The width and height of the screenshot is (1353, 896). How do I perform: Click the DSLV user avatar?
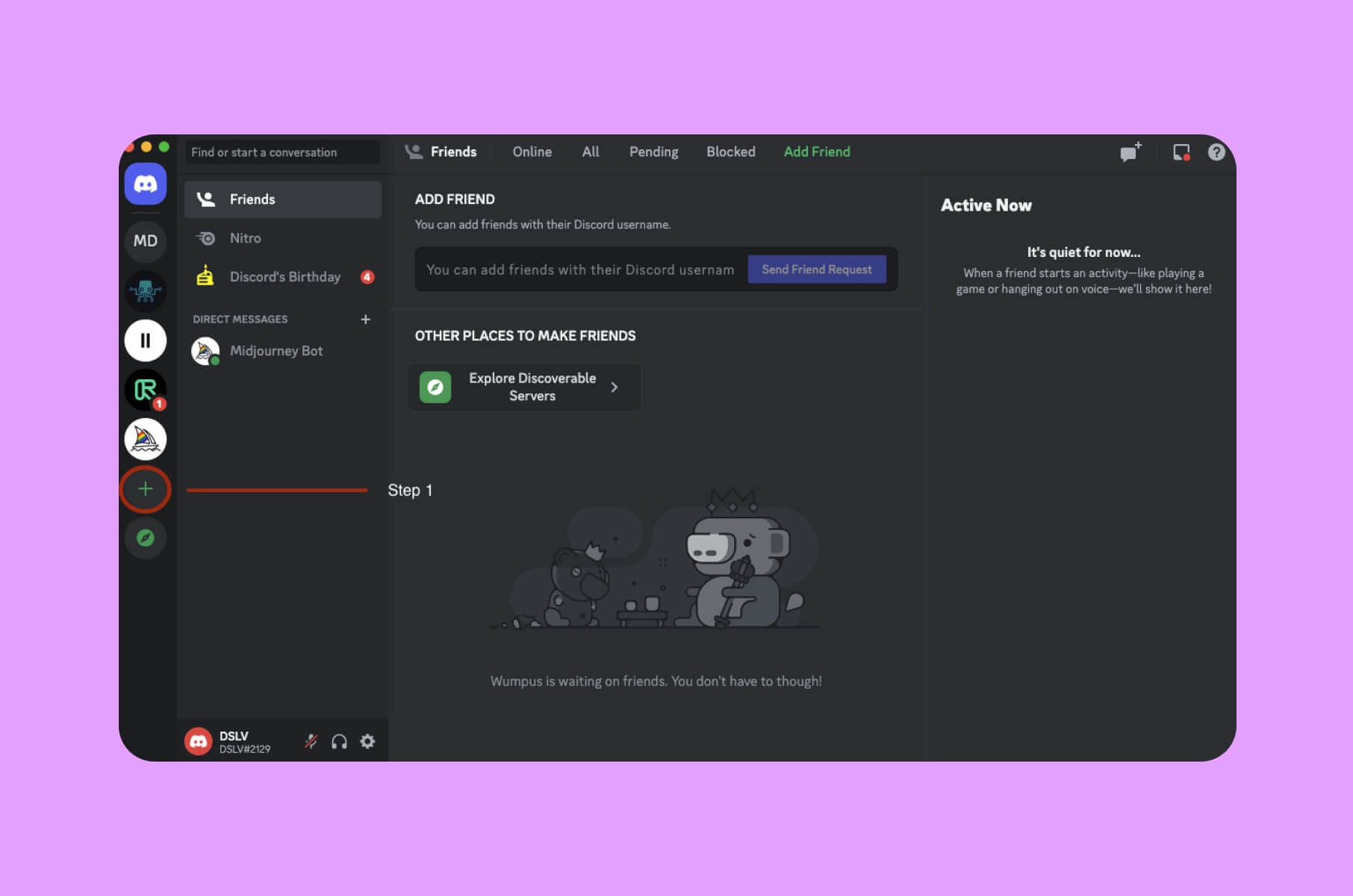[x=199, y=741]
